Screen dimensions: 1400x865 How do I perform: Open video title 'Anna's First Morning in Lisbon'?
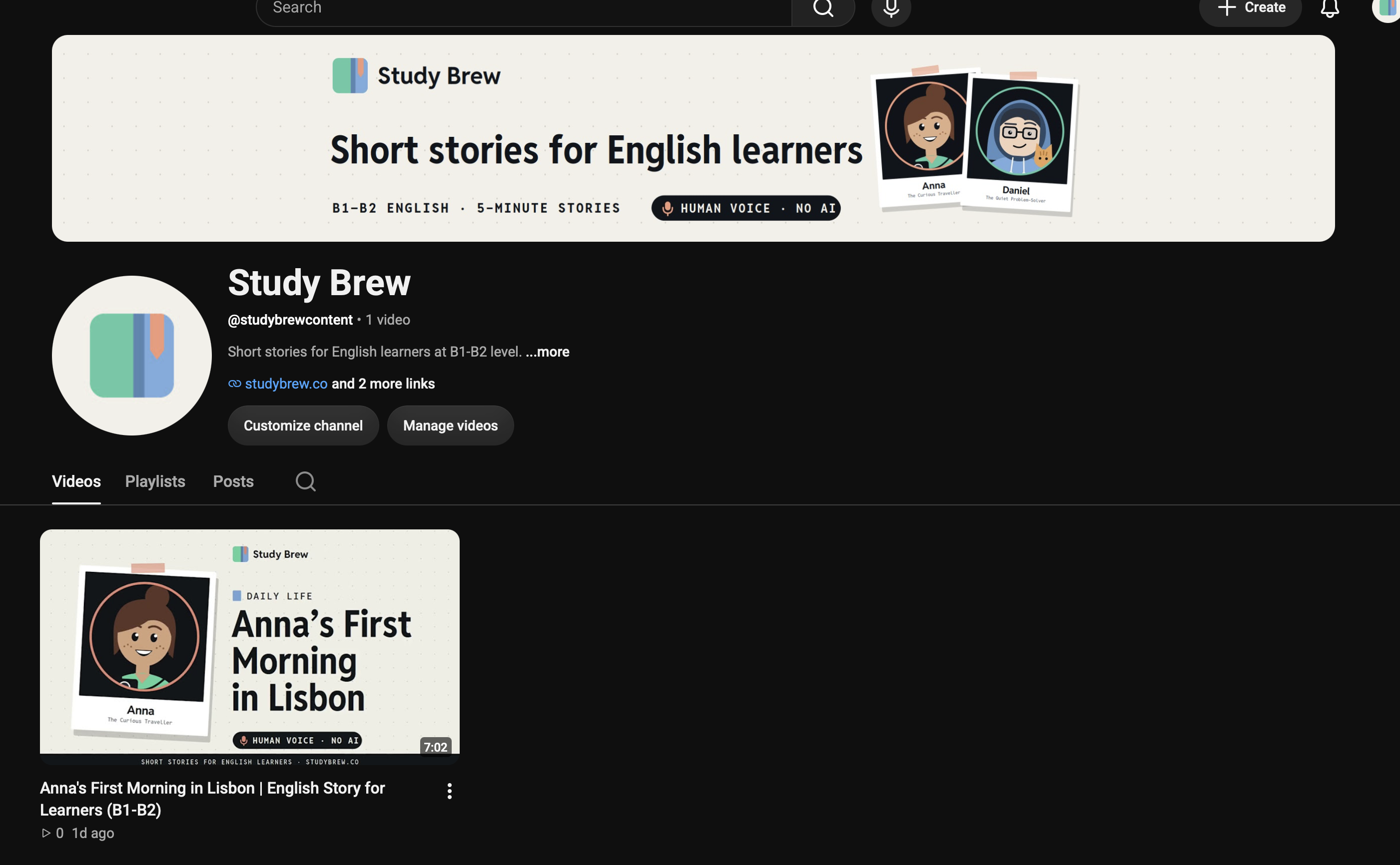[x=212, y=799]
